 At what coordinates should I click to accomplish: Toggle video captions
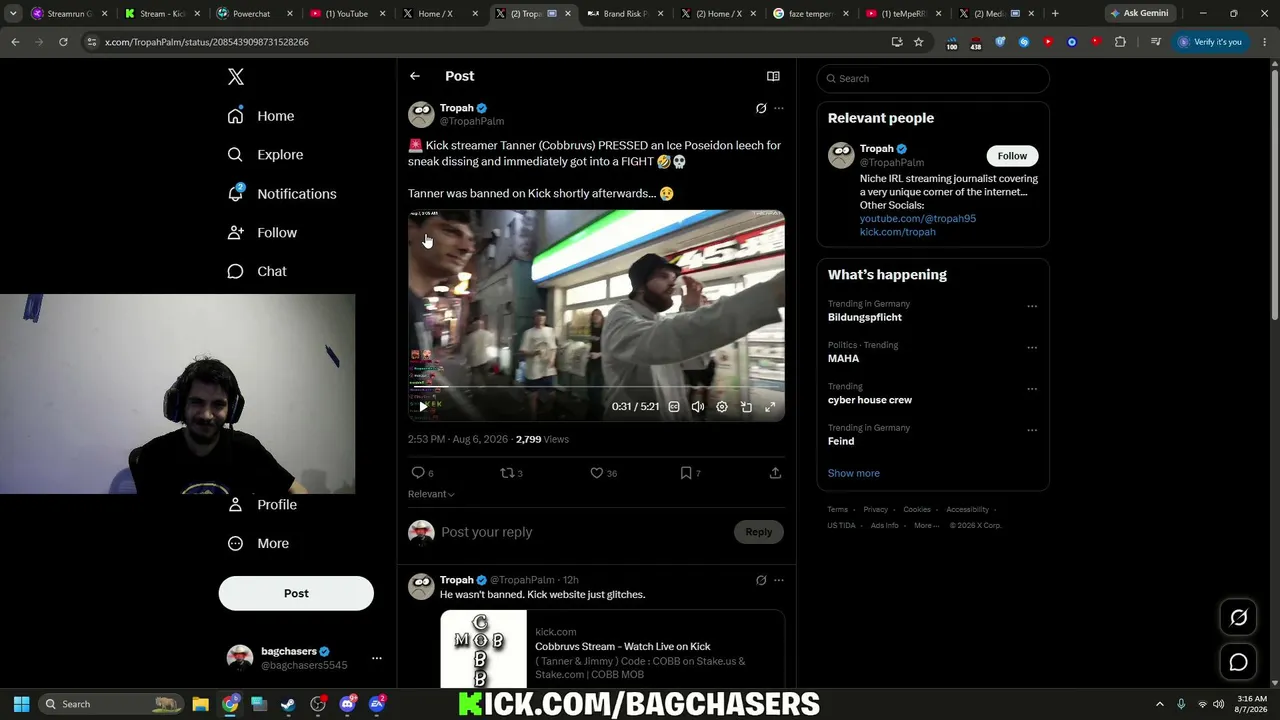tap(674, 407)
